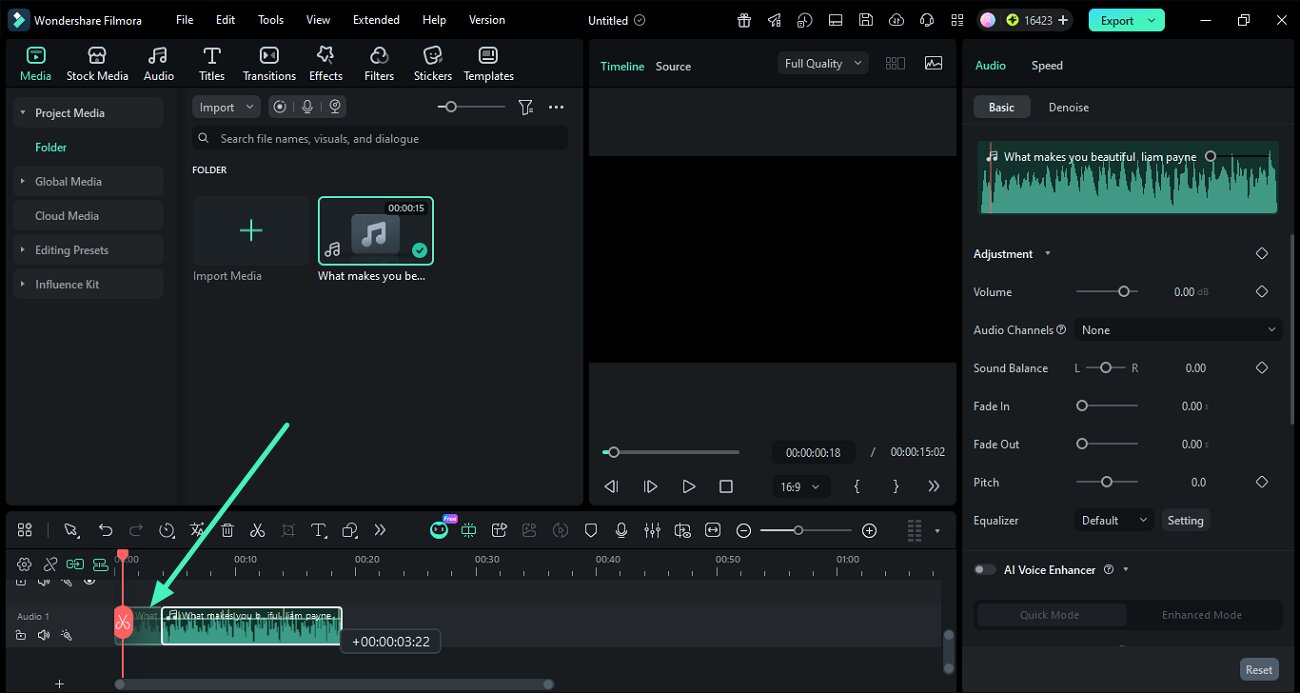Image resolution: width=1300 pixels, height=693 pixels.
Task: Switch to the Denoise tab
Action: point(1068,107)
